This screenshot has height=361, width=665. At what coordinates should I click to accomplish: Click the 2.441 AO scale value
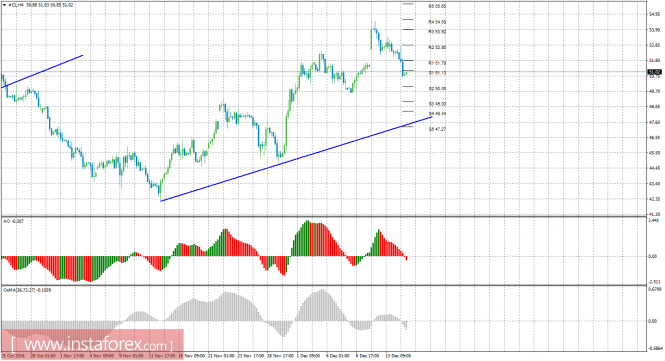tap(654, 221)
